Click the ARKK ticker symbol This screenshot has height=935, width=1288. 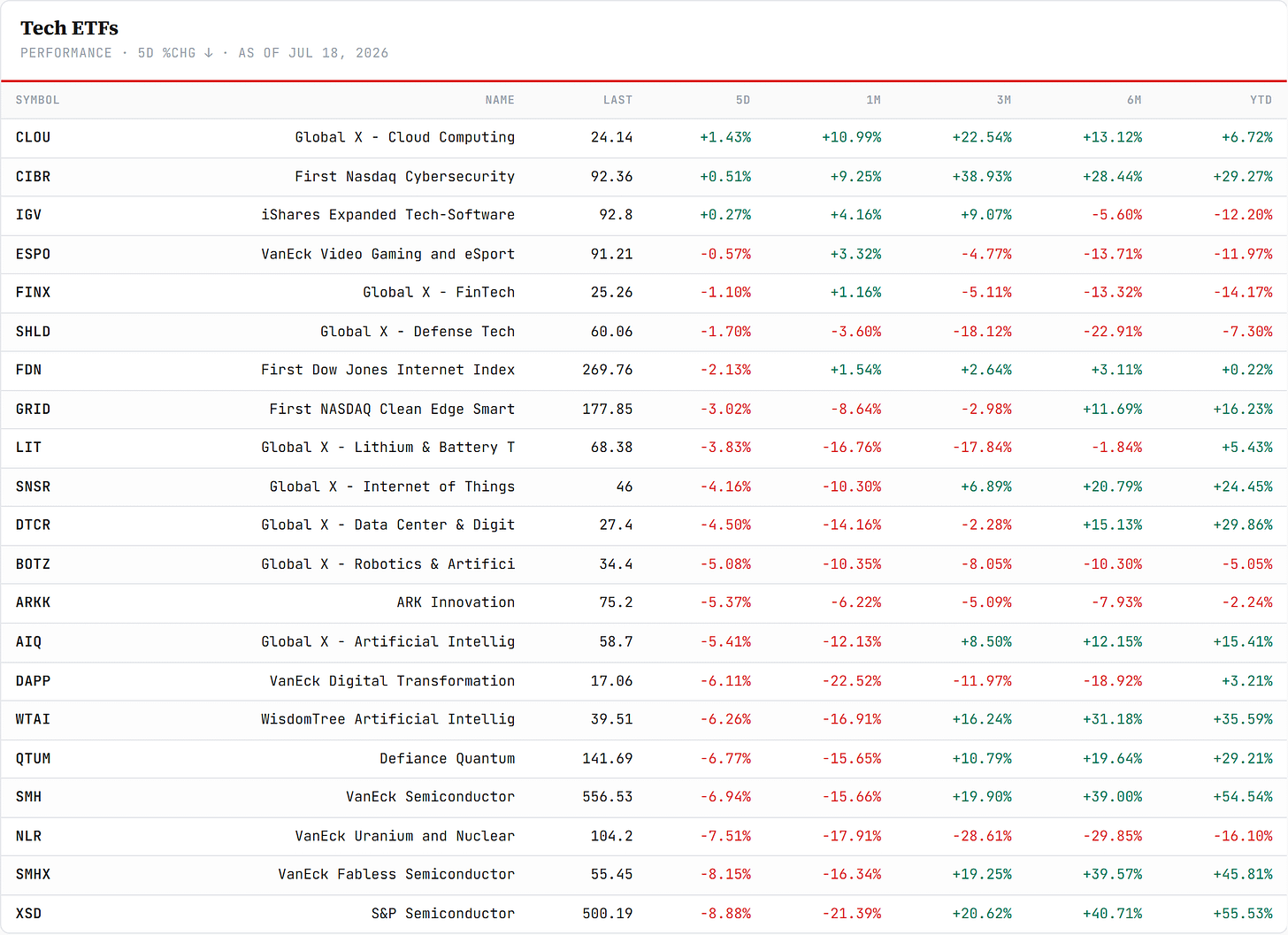point(33,602)
